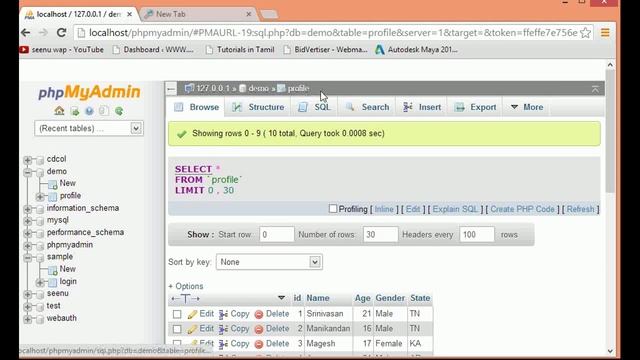640x360 pixels.
Task: Click the pencil Edit icon for Srinivasan
Action: pyautogui.click(x=192, y=314)
